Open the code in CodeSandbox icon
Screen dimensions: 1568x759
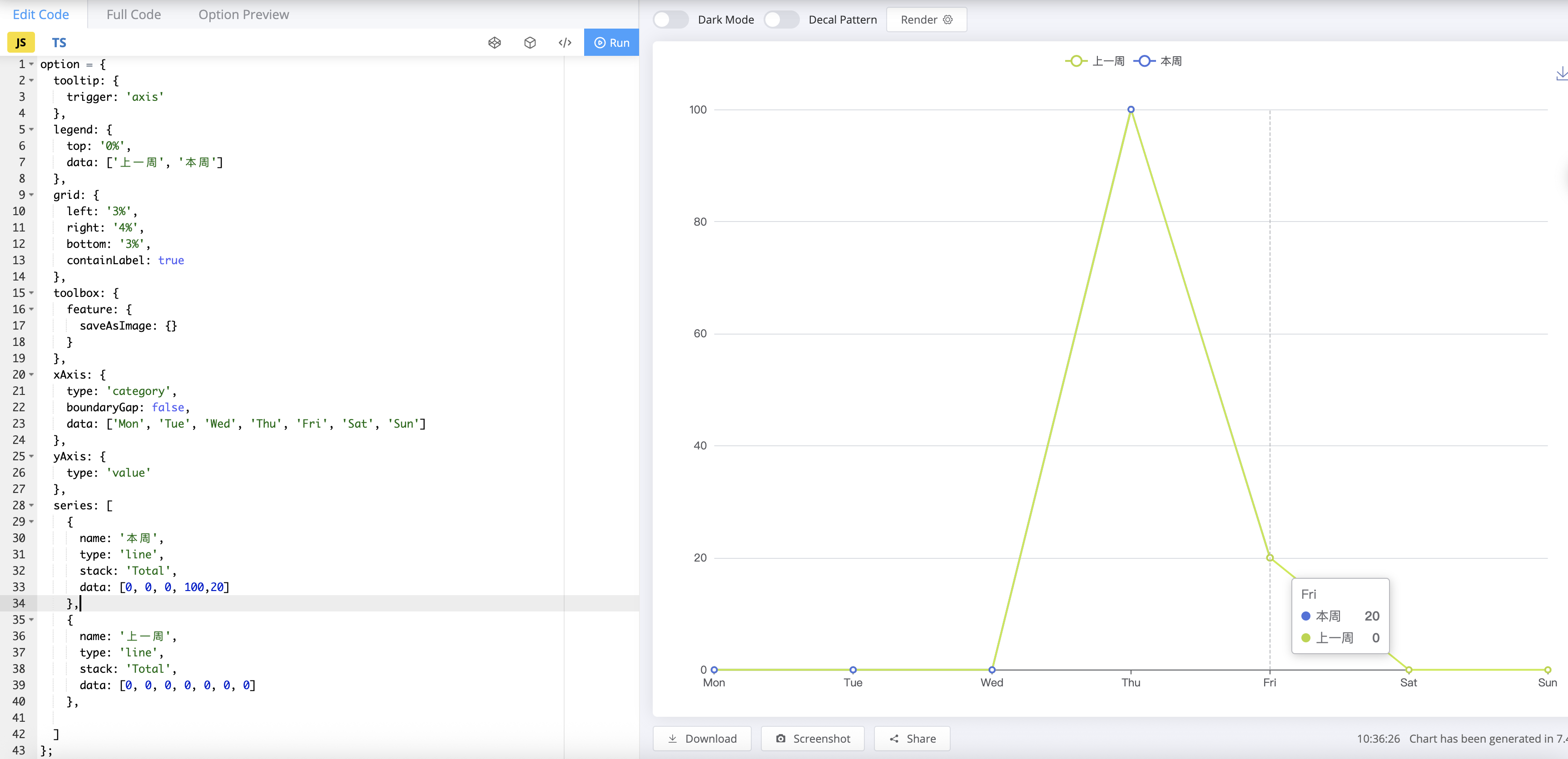pos(530,43)
